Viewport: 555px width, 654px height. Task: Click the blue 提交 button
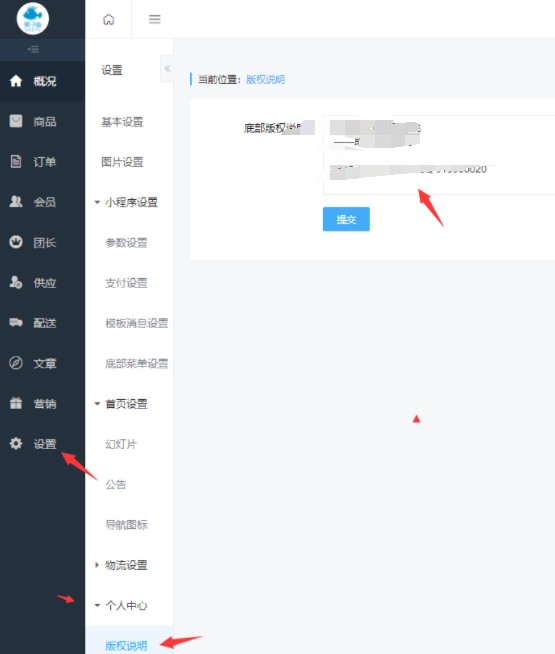[x=346, y=219]
